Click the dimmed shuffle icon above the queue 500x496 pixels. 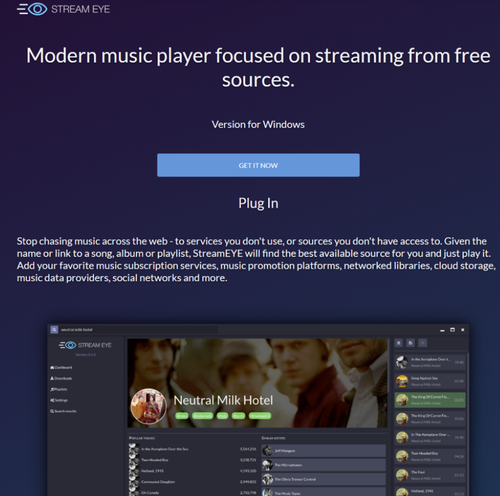[x=423, y=343]
